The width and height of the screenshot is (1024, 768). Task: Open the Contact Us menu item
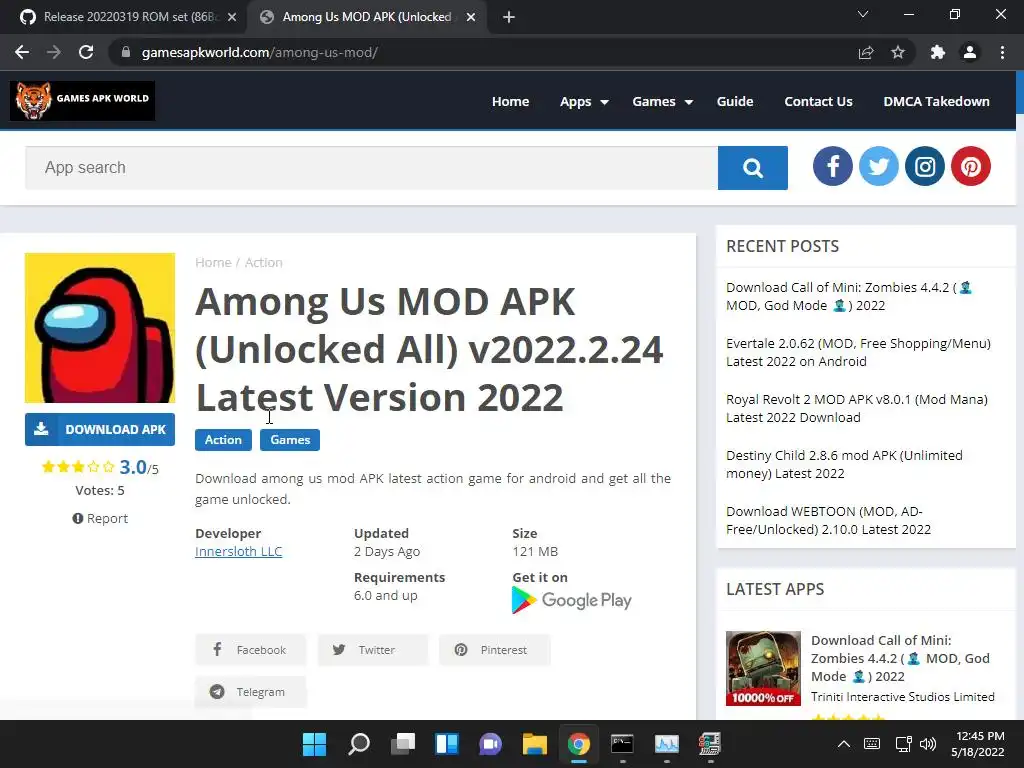[x=818, y=101]
